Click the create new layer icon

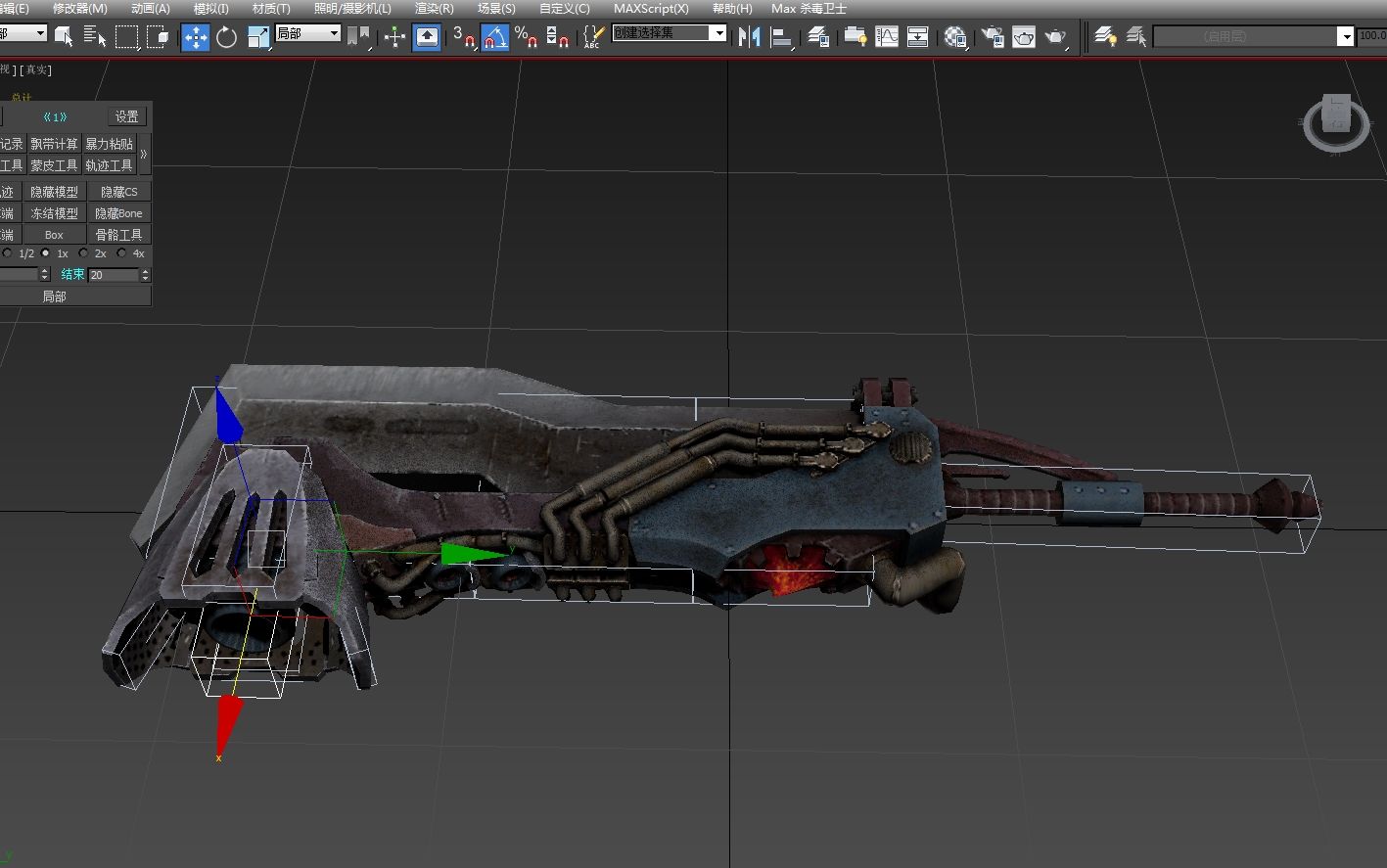pyautogui.click(x=1105, y=37)
